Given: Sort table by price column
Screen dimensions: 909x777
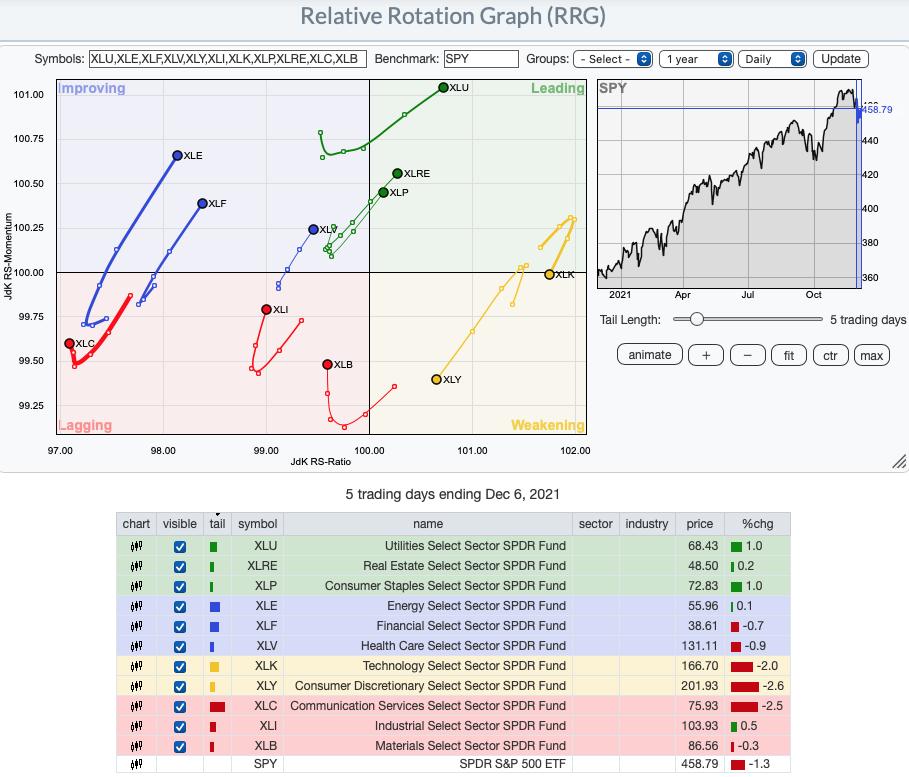Looking at the screenshot, I should (x=700, y=524).
